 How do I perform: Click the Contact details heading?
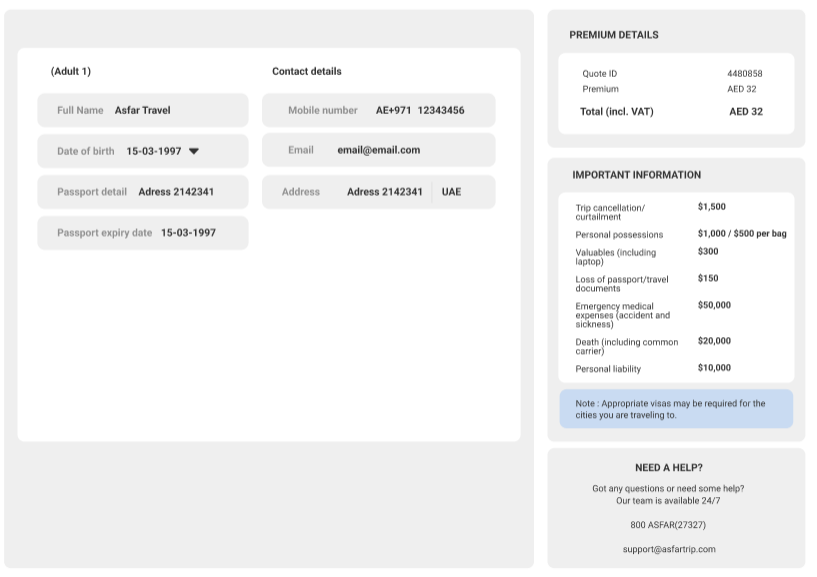(306, 71)
